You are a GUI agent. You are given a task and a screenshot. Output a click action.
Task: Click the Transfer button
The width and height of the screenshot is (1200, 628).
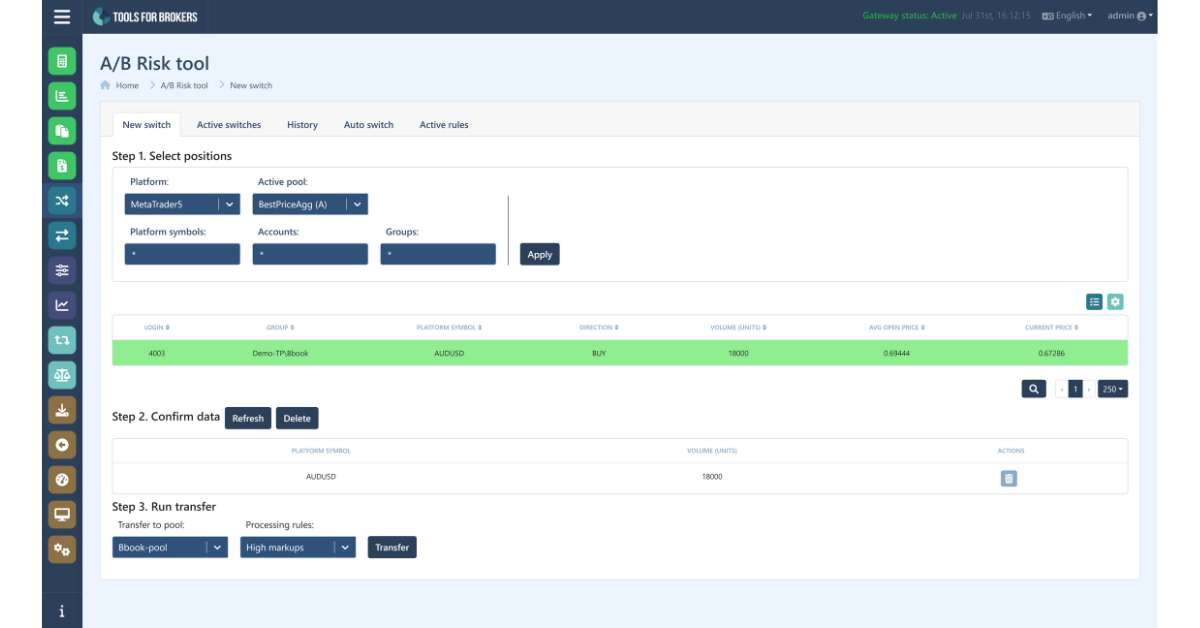click(x=392, y=547)
